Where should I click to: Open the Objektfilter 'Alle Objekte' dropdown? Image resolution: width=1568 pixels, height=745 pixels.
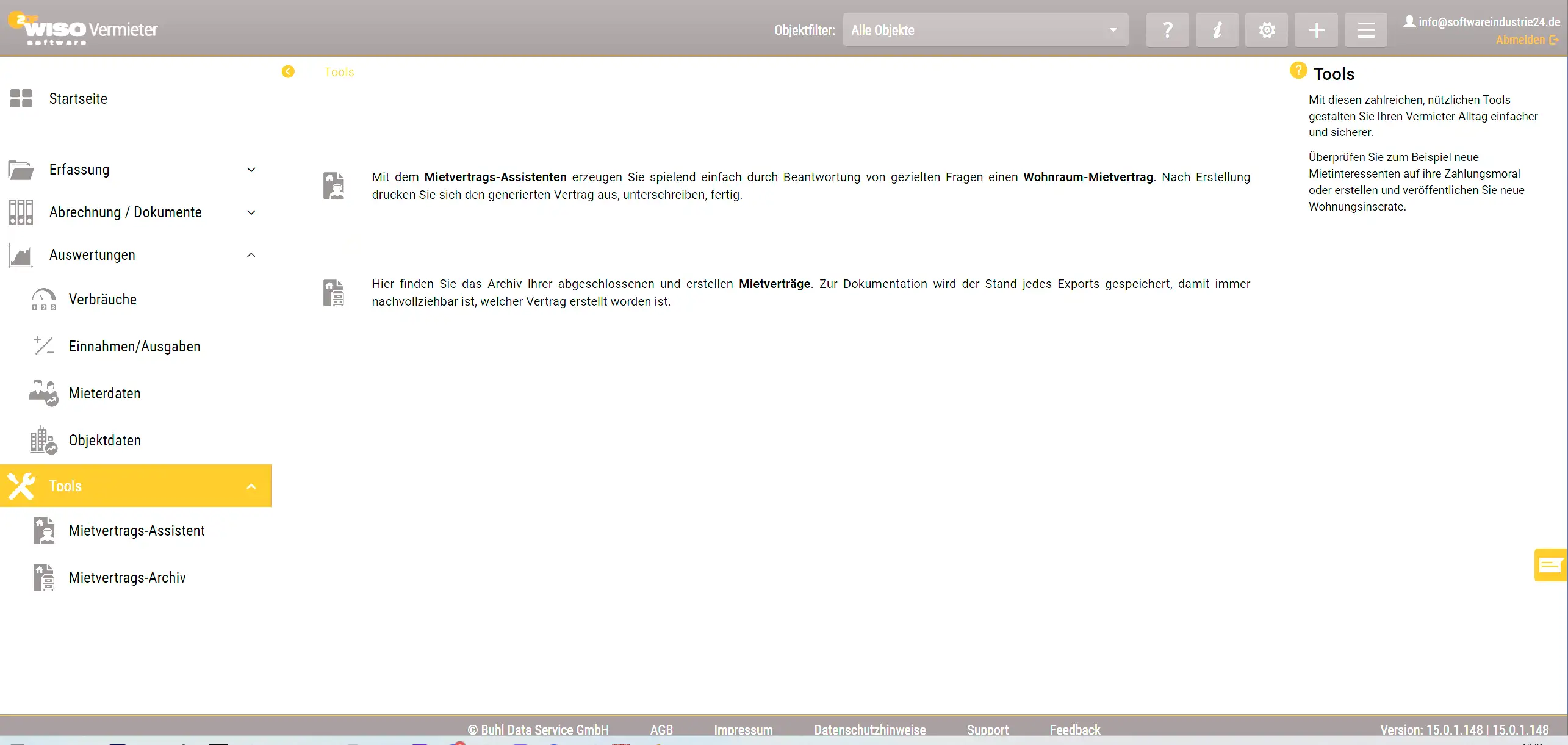pos(985,30)
